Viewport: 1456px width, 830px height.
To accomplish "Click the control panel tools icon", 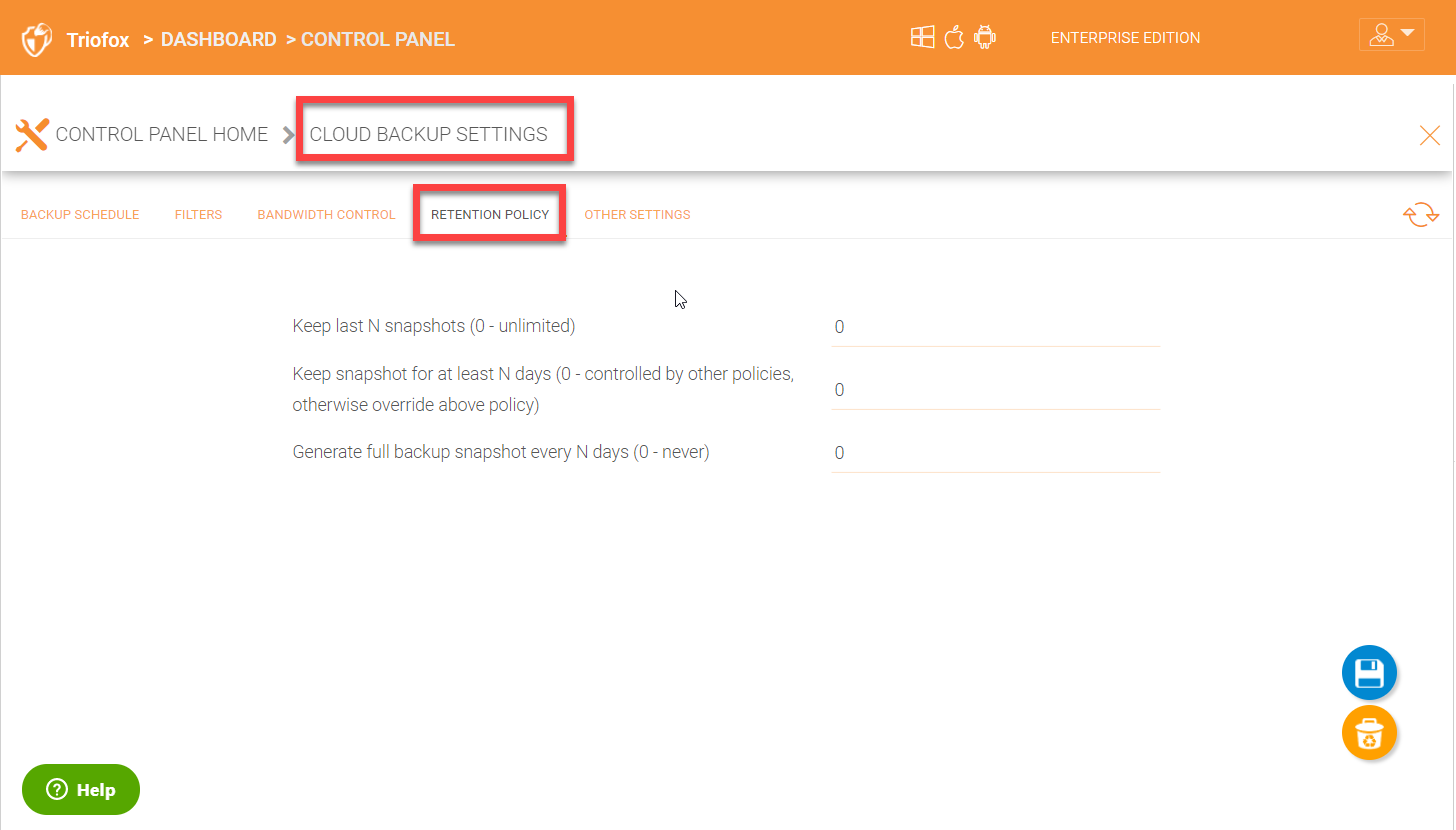I will [x=32, y=134].
